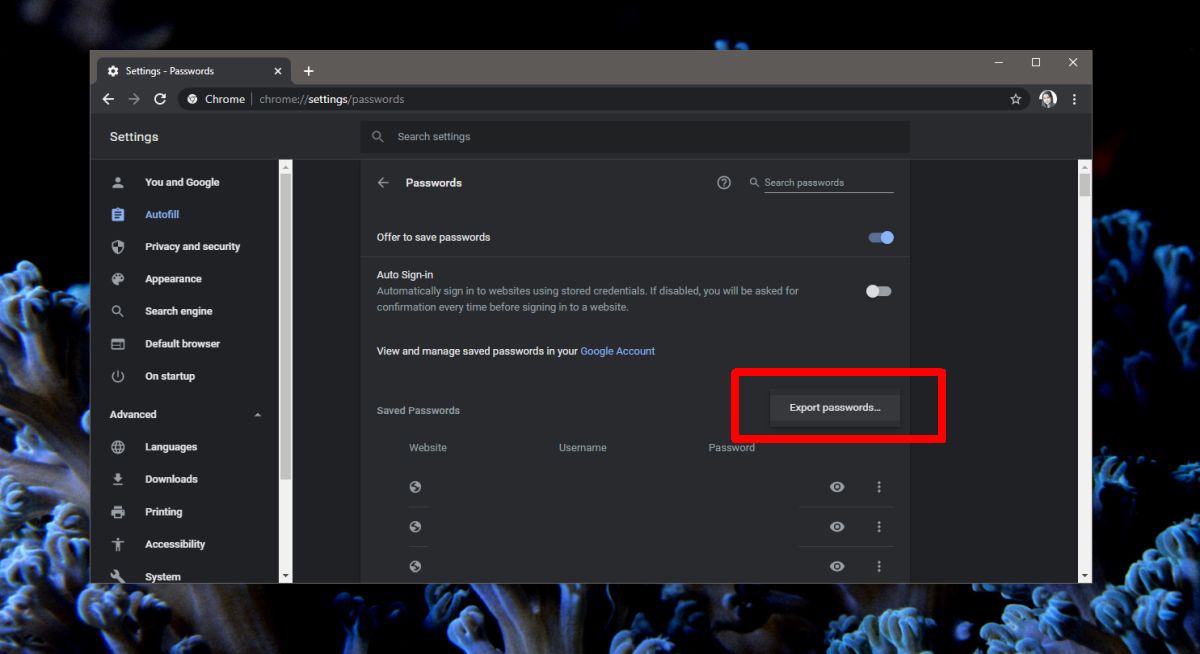The height and width of the screenshot is (654, 1200).
Task: Select Autofill in the sidebar
Action: click(x=162, y=214)
